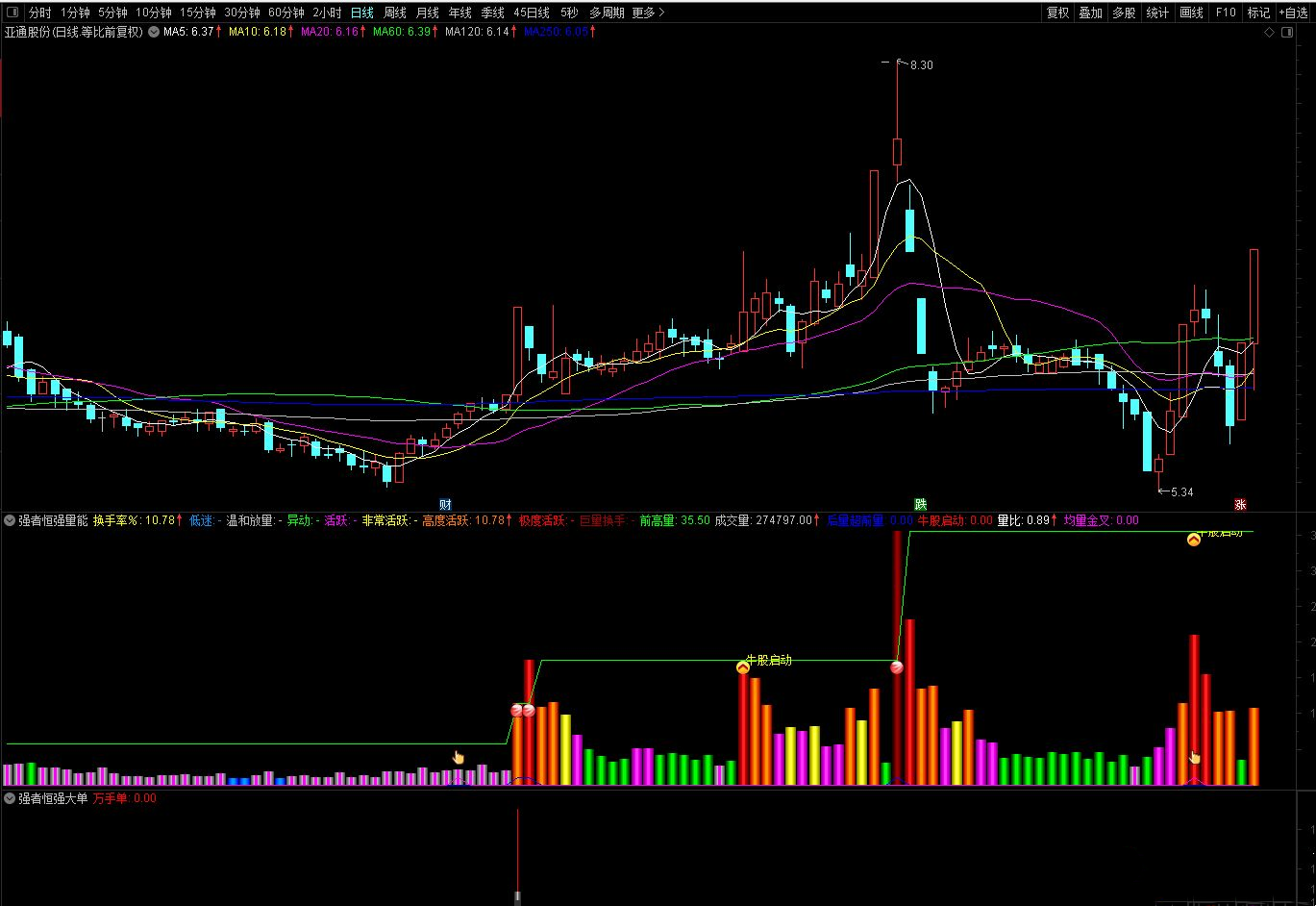Click the pointing hand icon in volume panel
Screen dimensions: 1316x906
pos(458,757)
